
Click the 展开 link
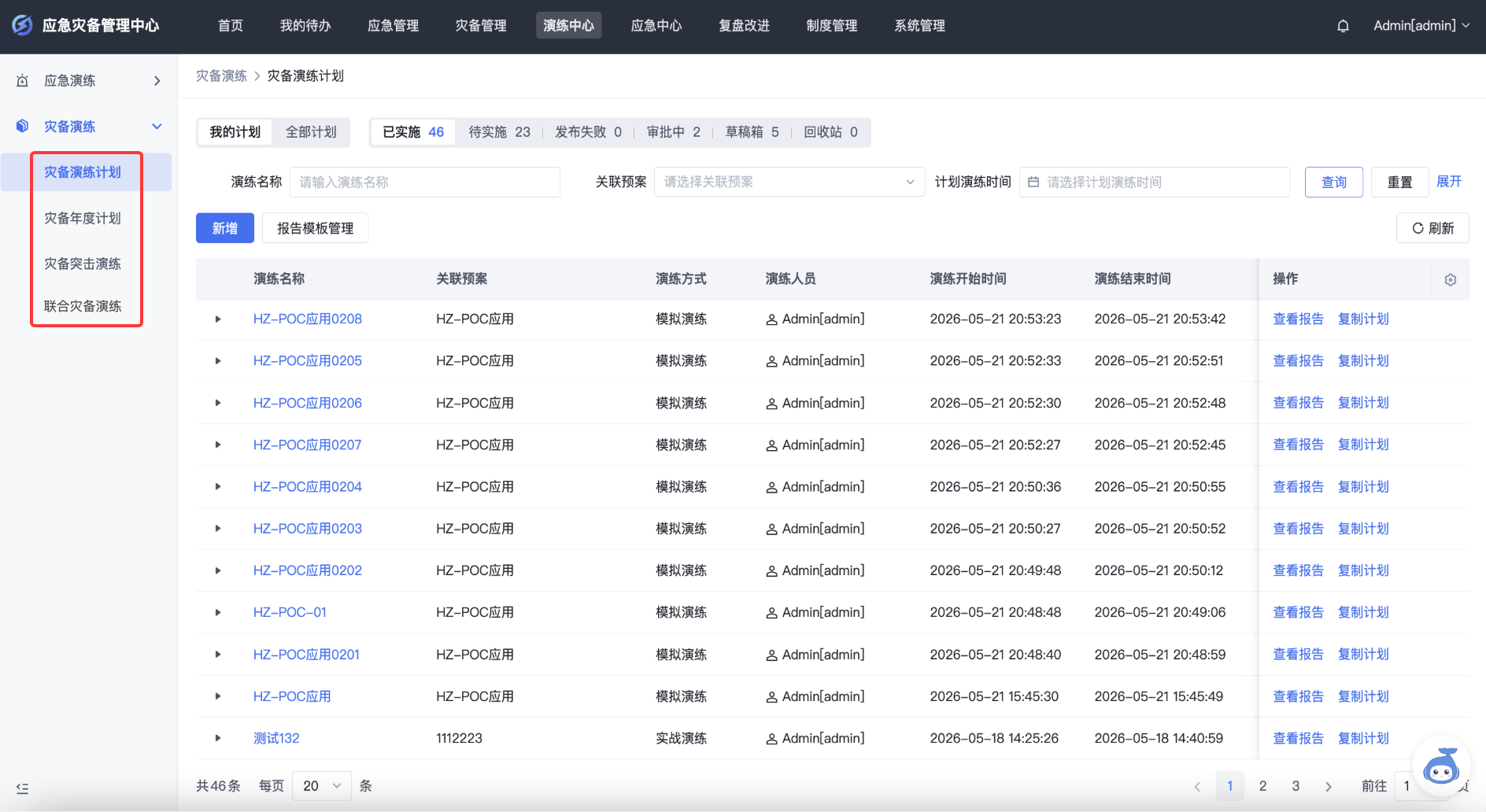click(x=1449, y=182)
